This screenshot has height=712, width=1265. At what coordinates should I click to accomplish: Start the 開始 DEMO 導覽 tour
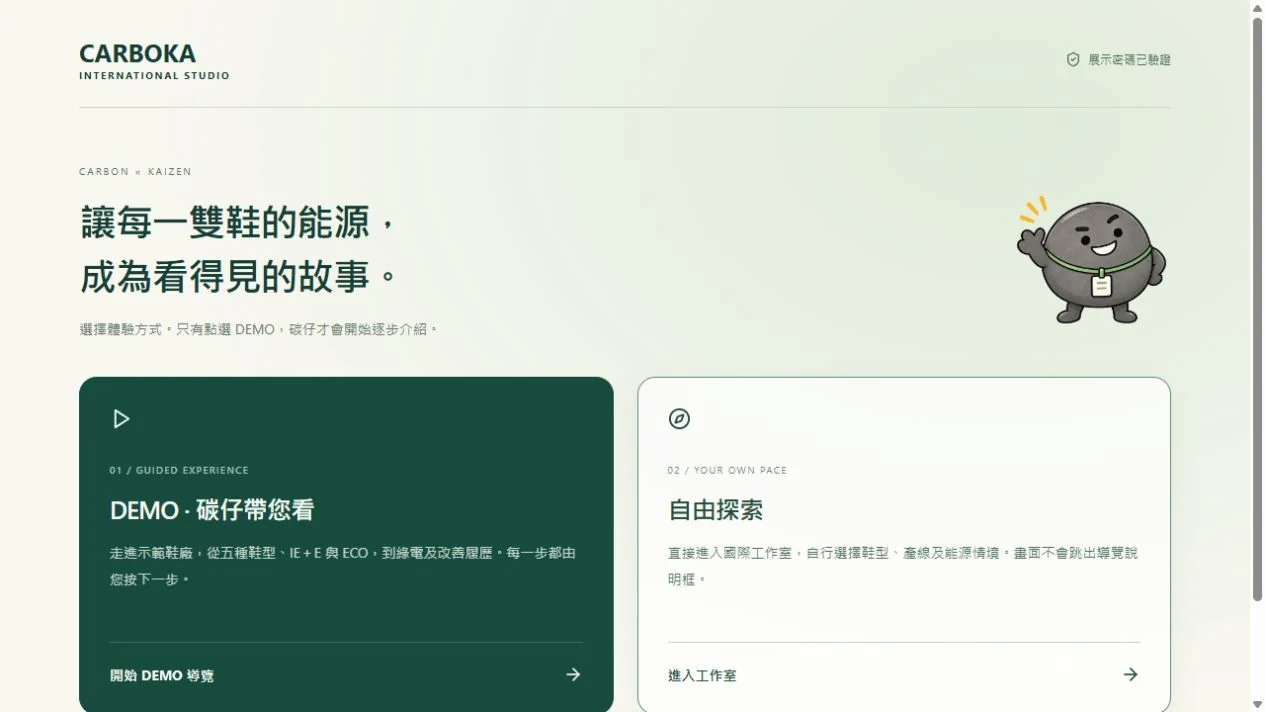tap(162, 676)
